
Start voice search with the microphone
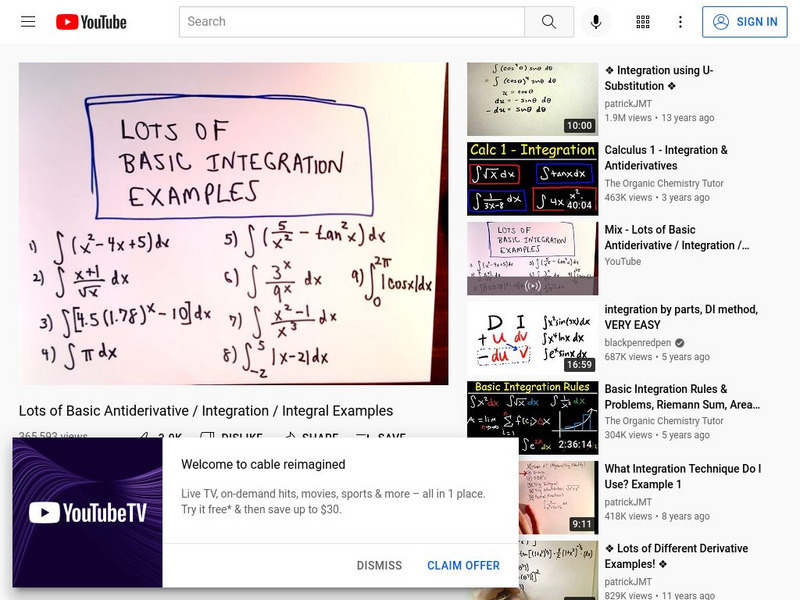(x=595, y=22)
